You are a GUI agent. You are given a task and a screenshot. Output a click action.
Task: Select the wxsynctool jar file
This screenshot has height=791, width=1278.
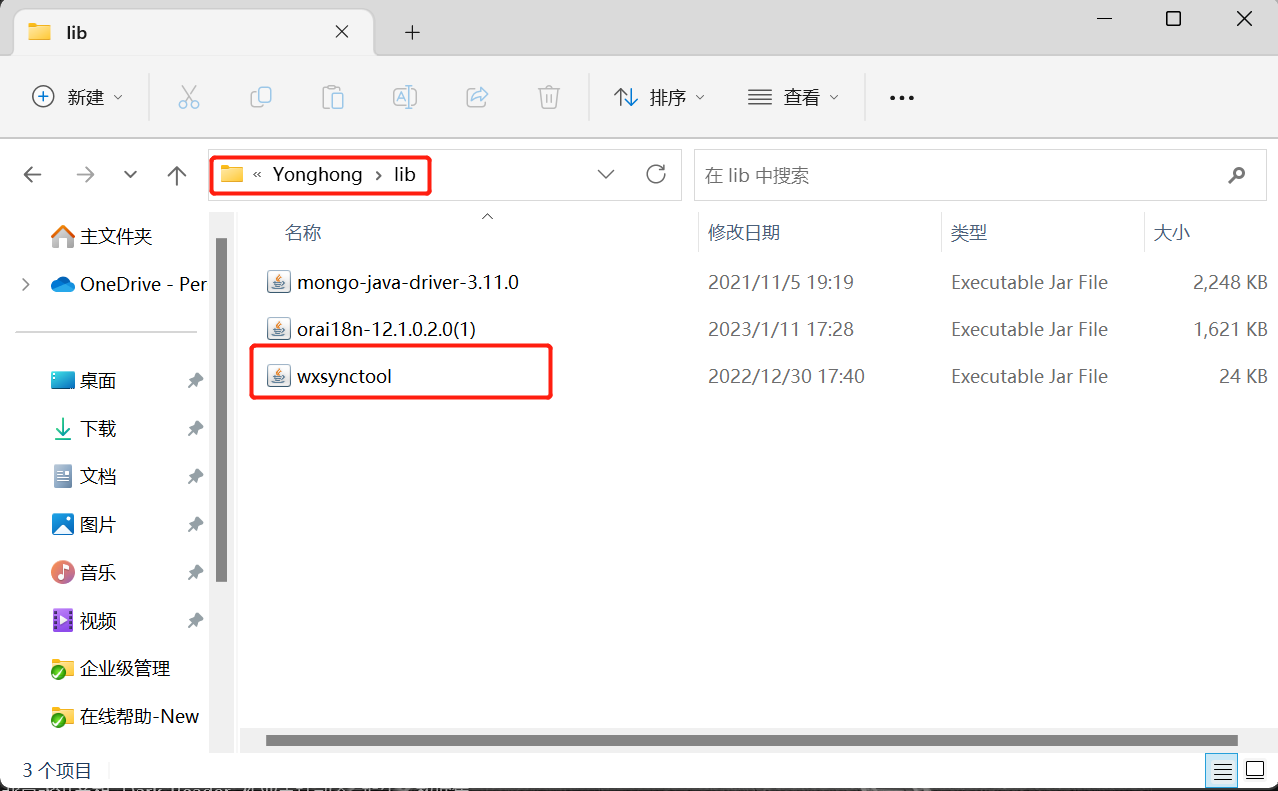(344, 377)
